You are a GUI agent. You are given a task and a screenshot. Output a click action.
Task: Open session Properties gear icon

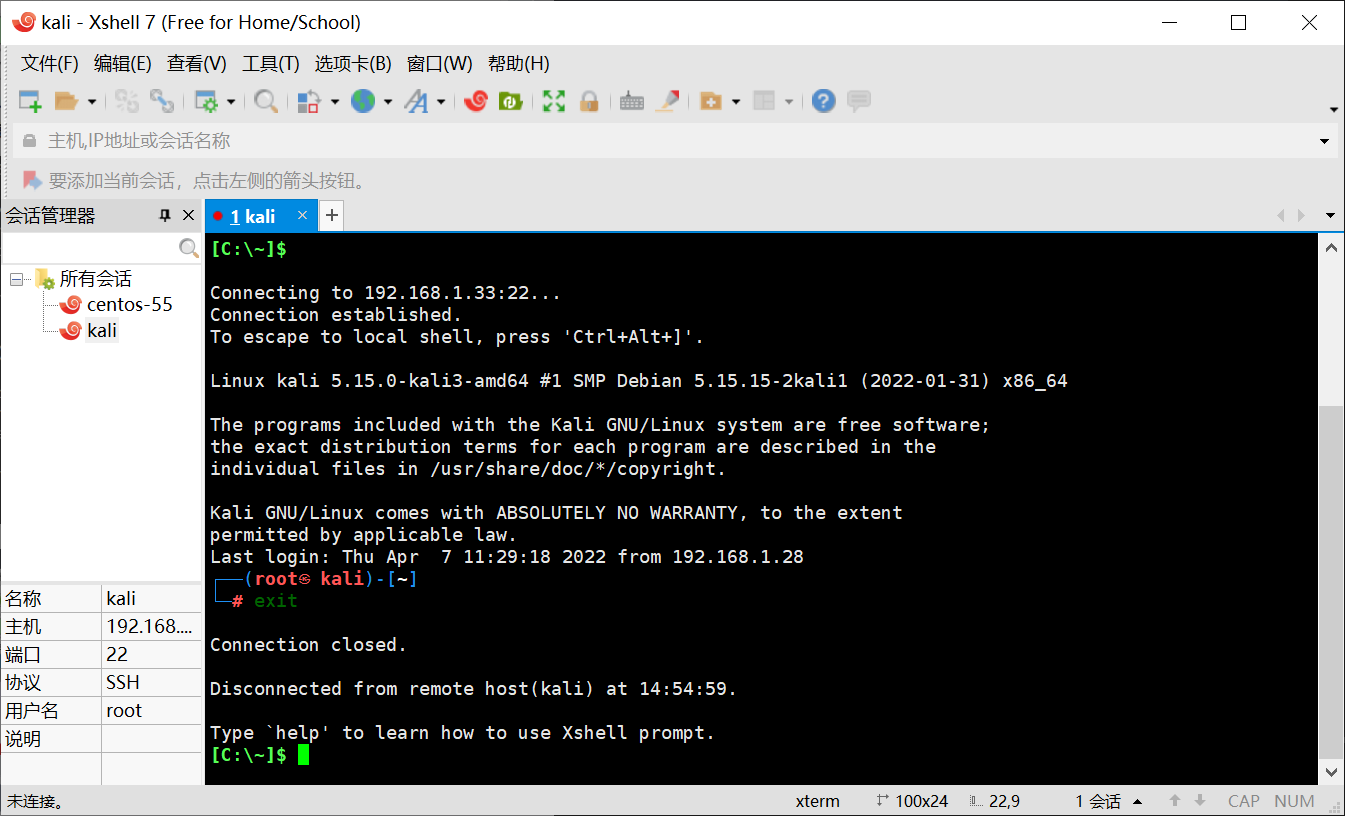(206, 101)
